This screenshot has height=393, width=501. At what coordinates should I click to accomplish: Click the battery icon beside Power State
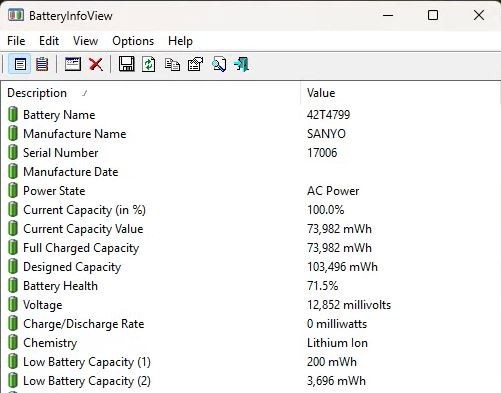[13, 190]
